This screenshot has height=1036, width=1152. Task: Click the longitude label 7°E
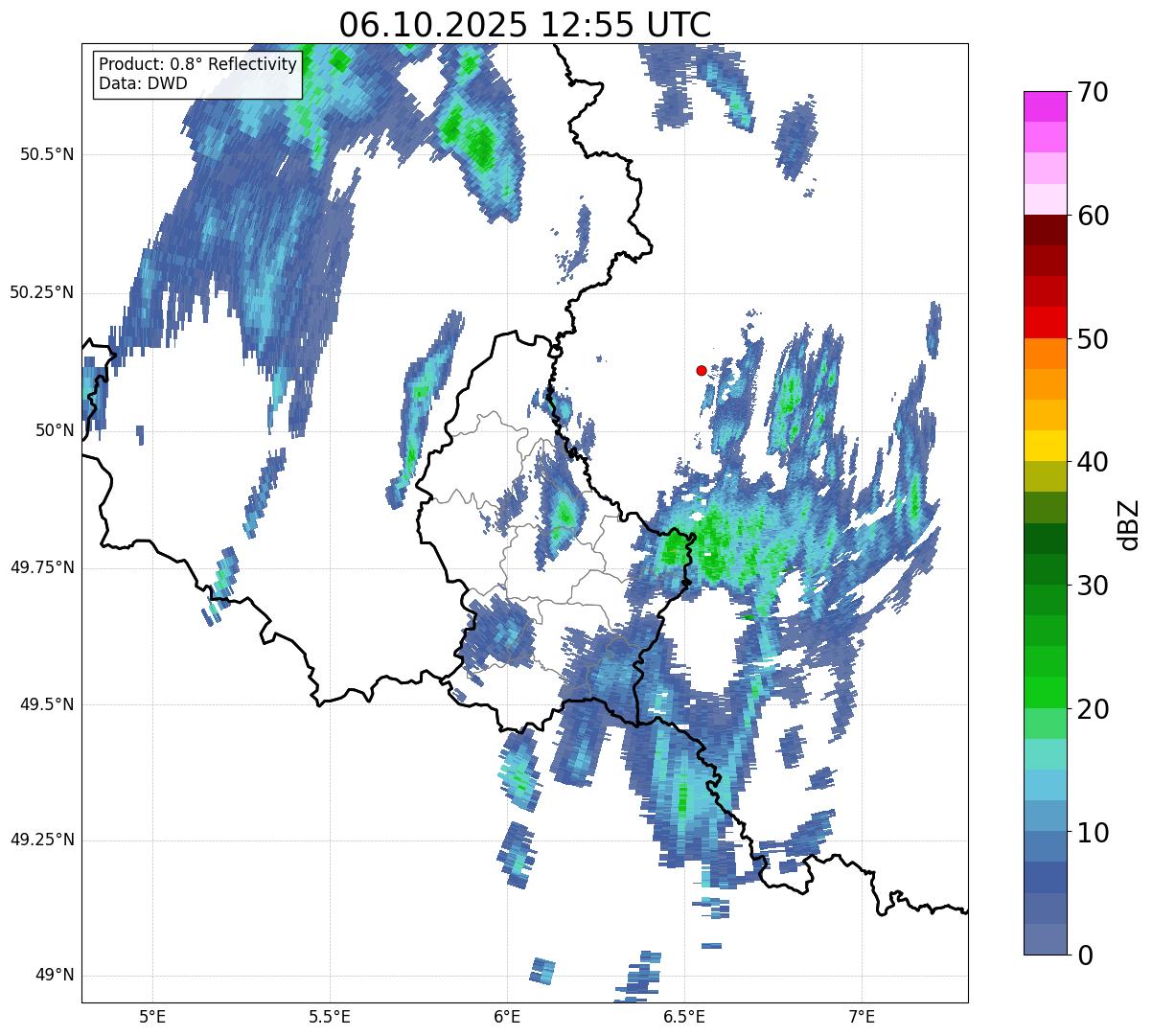tap(862, 1016)
